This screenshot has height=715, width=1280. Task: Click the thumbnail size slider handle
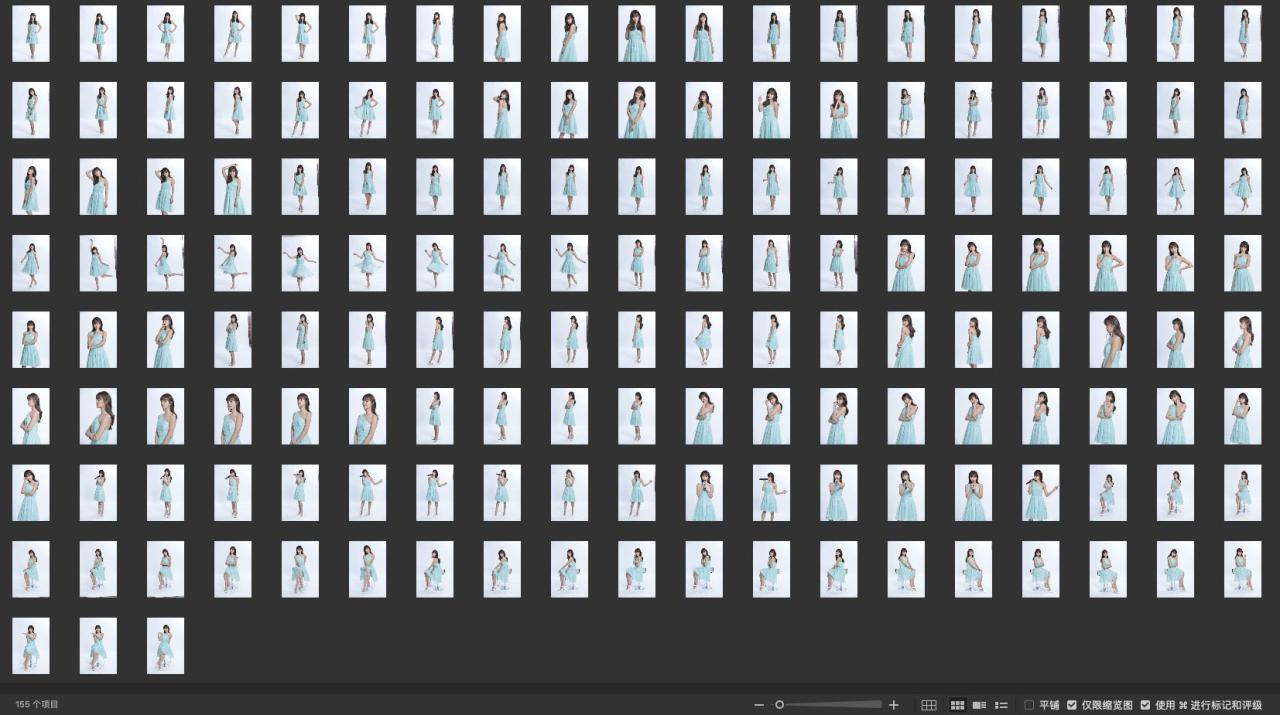780,705
